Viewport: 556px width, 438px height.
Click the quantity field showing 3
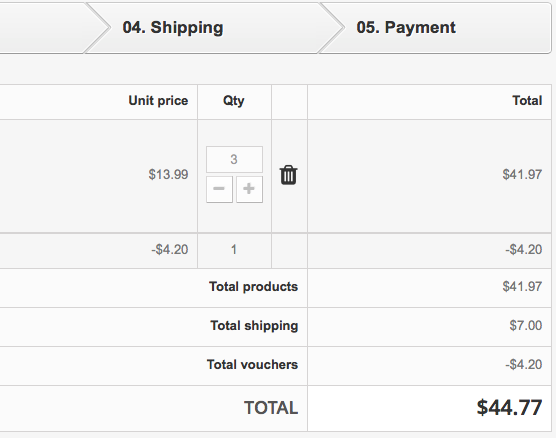(234, 159)
